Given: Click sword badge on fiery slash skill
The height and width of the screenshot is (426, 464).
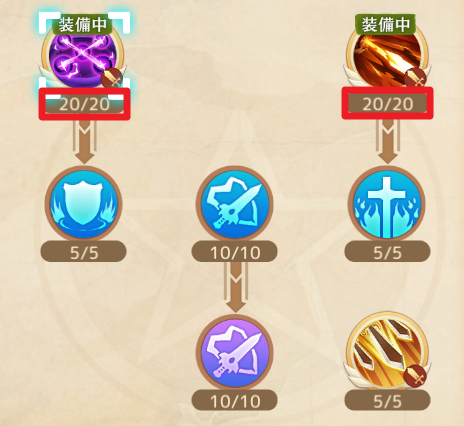Looking at the screenshot, I should [415, 79].
